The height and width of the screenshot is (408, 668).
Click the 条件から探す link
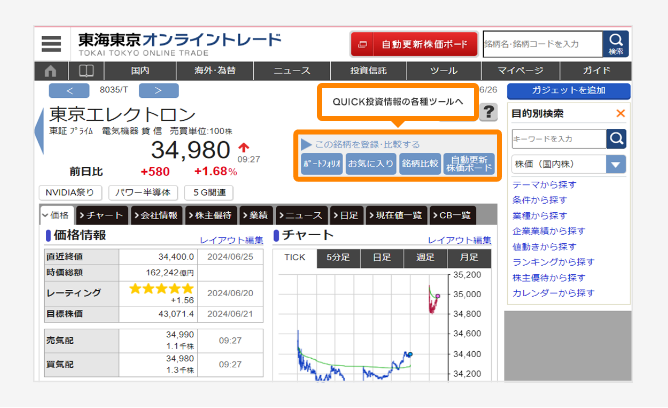tap(540, 200)
